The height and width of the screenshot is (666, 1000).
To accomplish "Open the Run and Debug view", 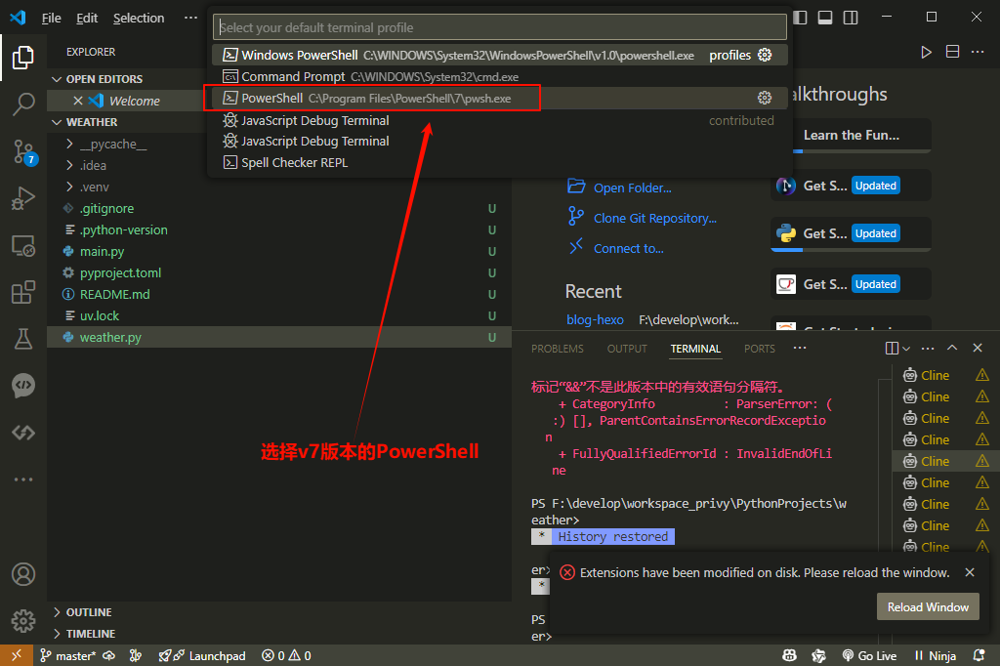I will tap(23, 198).
